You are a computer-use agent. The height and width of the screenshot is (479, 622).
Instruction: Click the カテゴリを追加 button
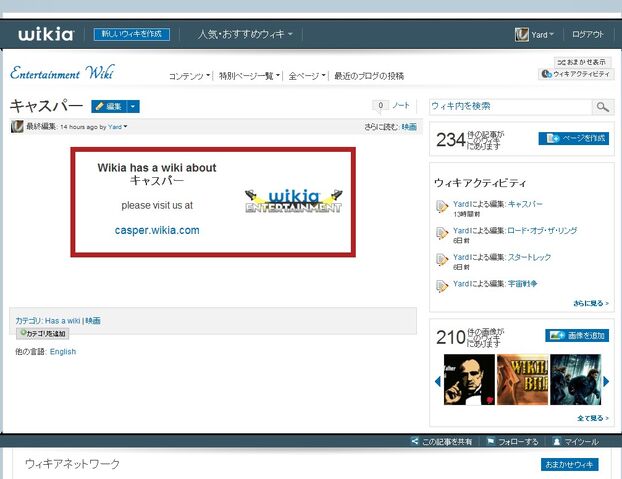click(42, 333)
